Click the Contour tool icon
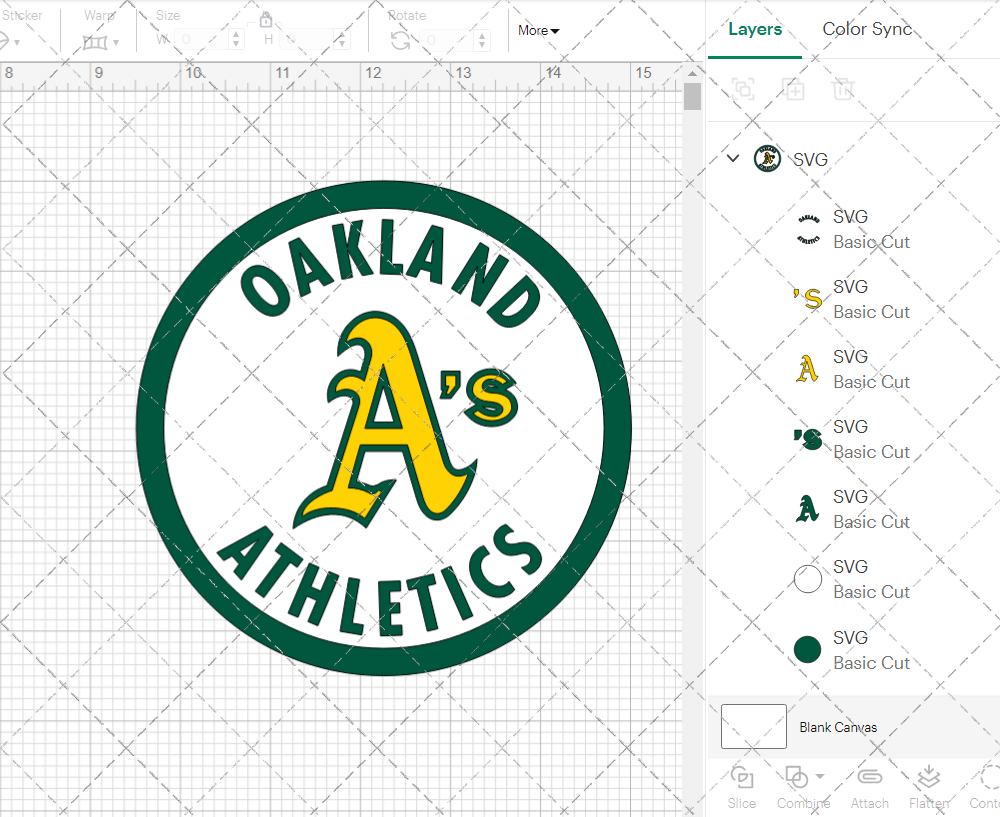Screen dimensions: 1000x817 point(988,778)
